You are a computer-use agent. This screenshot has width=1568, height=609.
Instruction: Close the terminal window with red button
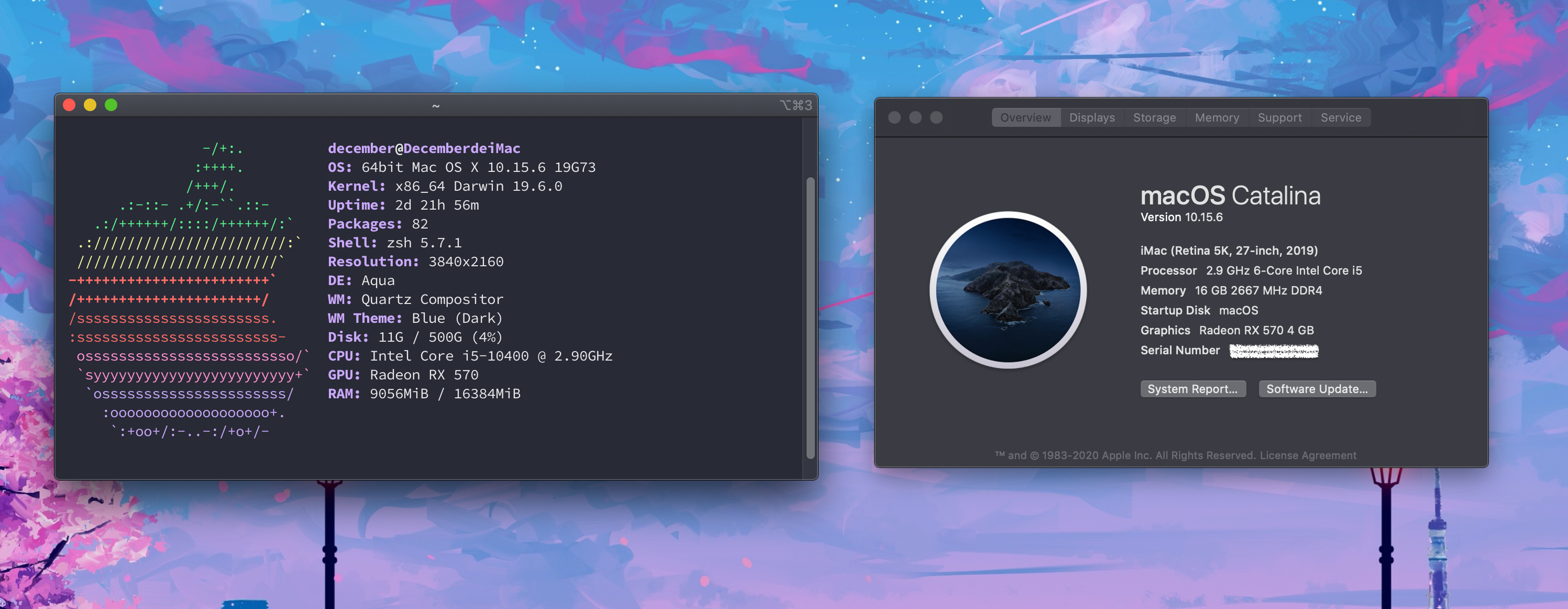point(69,105)
